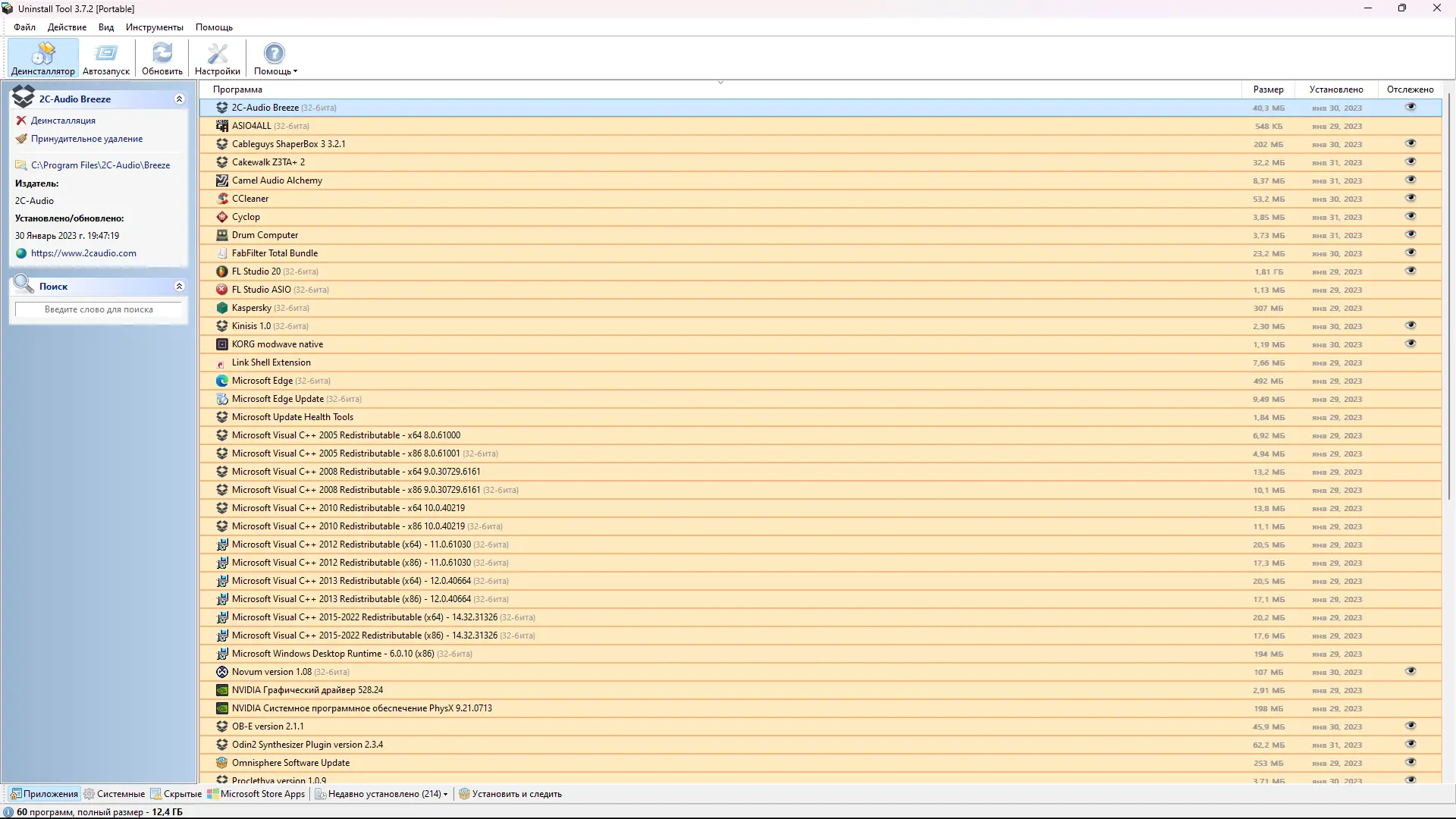
Task: Toggle tracked eye icon for Cyclop
Action: coord(1410,217)
